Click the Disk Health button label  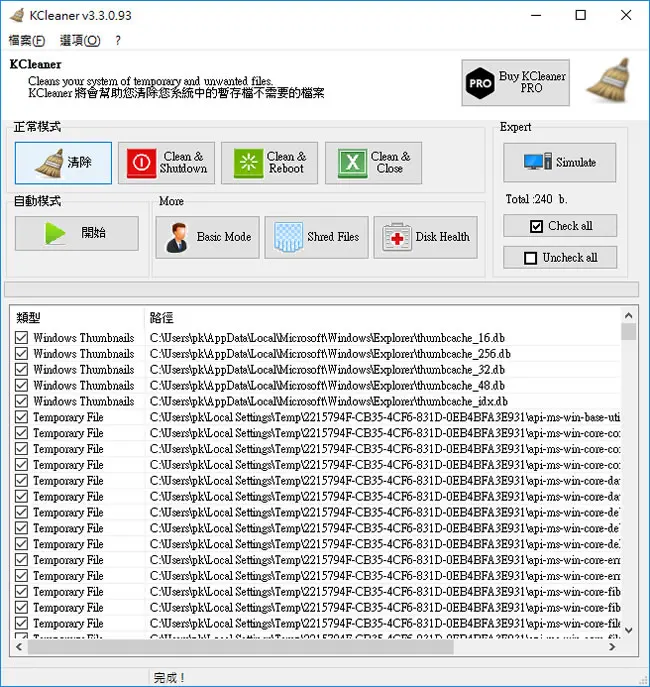pyautogui.click(x=442, y=237)
